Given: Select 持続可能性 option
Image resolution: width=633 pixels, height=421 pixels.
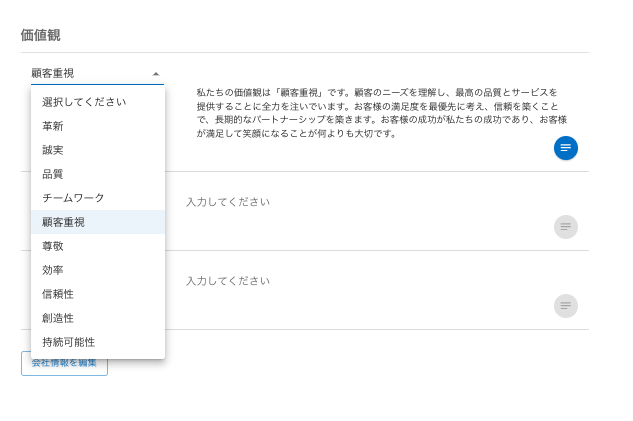Looking at the screenshot, I should pos(98,342).
